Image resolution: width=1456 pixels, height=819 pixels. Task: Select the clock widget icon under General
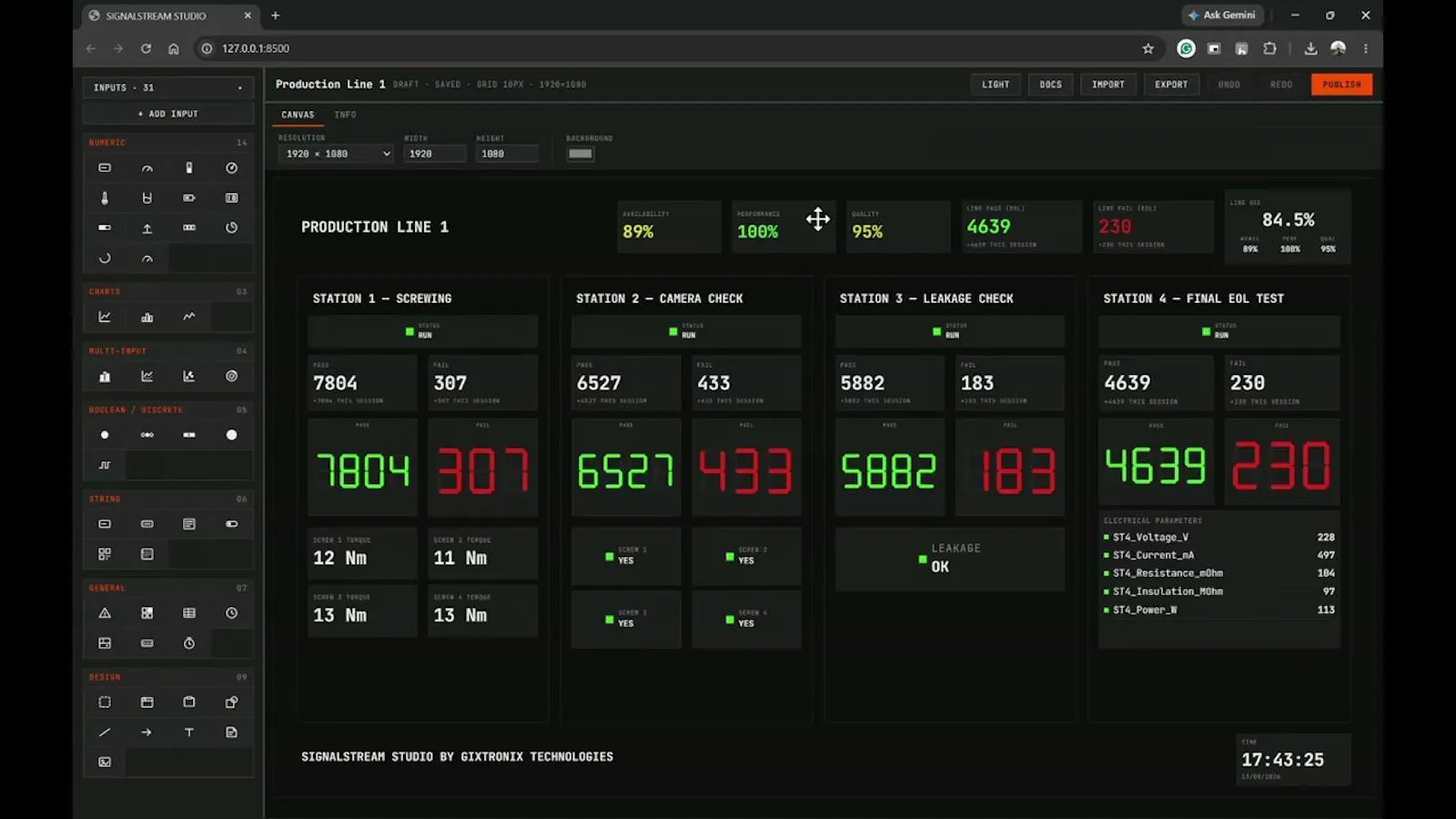point(231,613)
